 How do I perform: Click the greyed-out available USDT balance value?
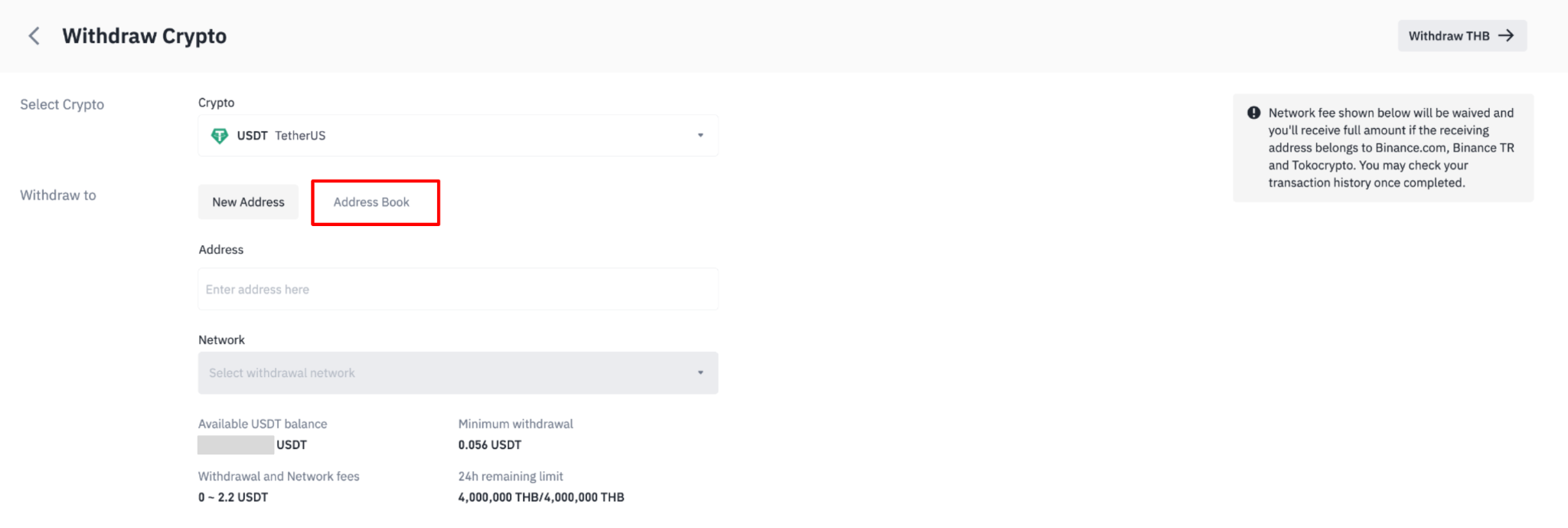tap(236, 445)
